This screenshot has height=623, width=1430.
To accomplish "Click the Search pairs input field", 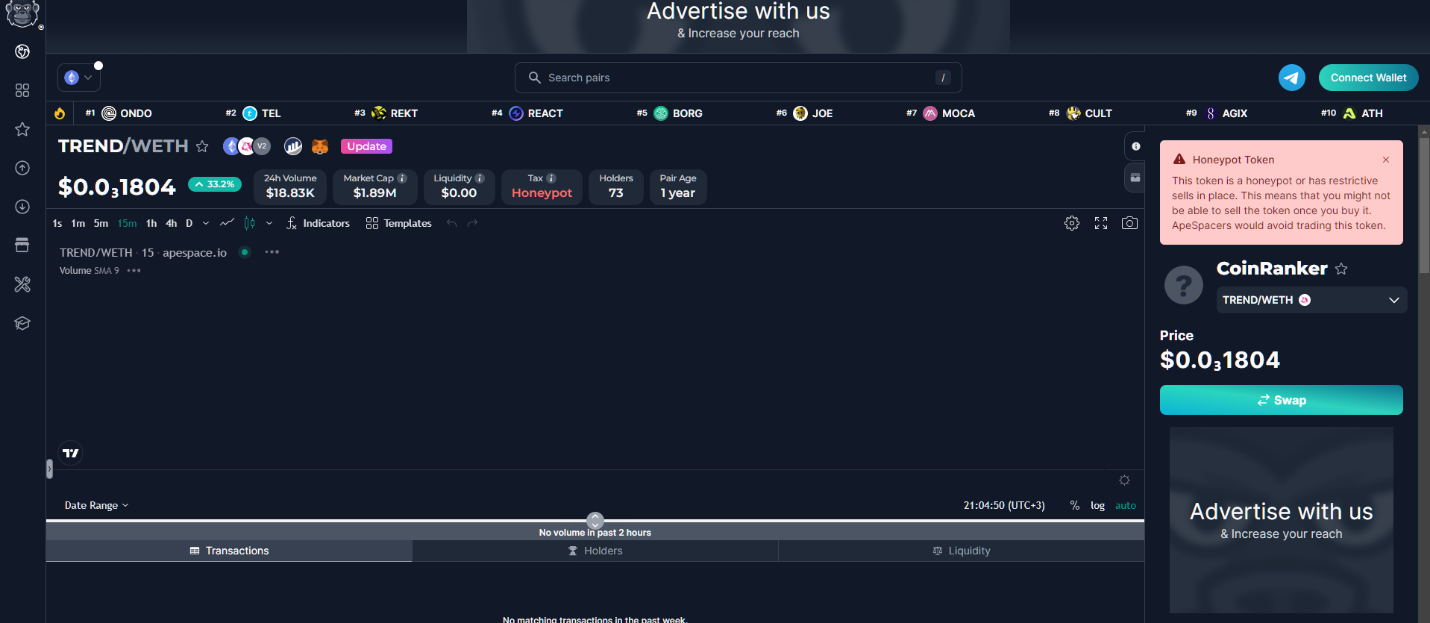I will click(x=738, y=78).
